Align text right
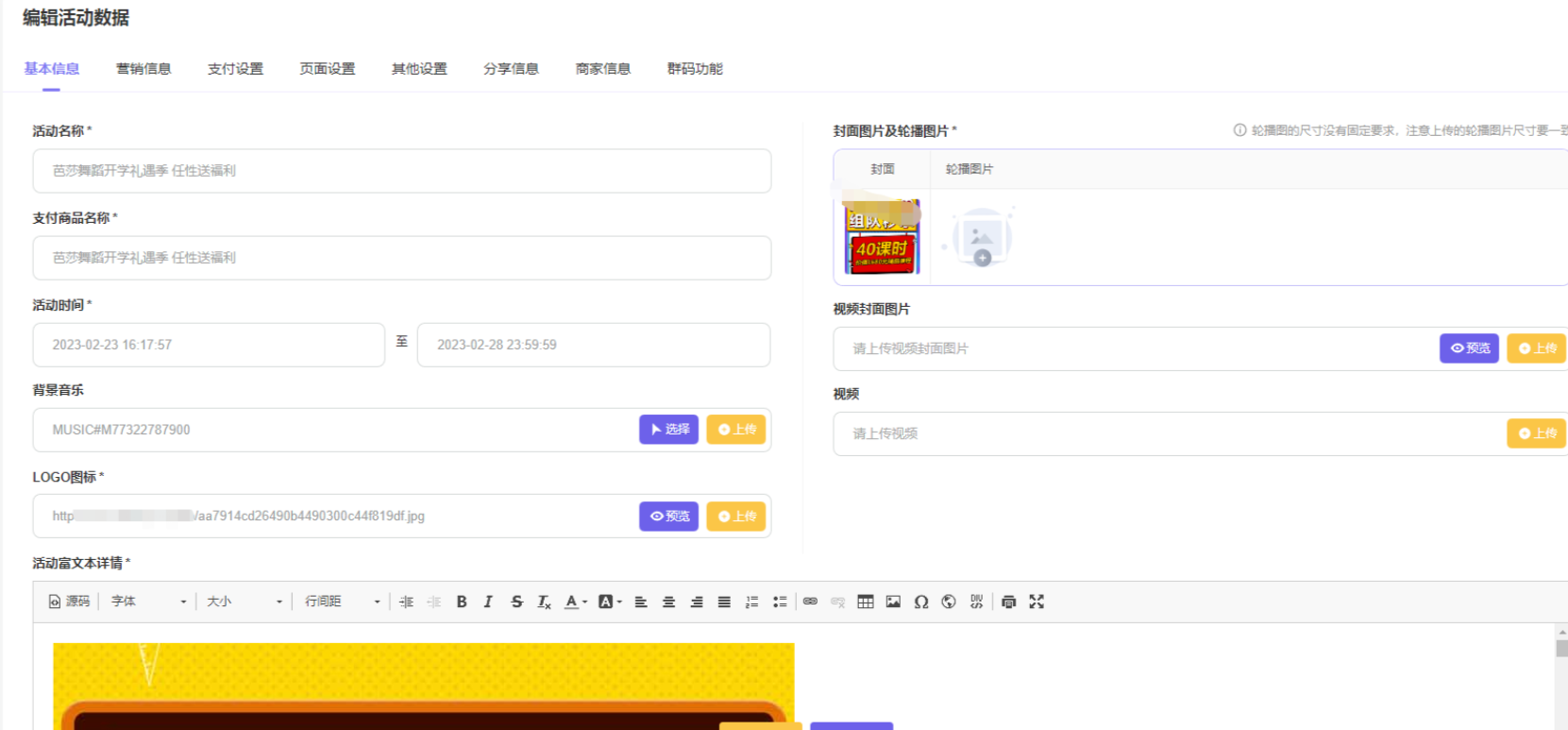This screenshot has width=1568, height=730. [697, 602]
